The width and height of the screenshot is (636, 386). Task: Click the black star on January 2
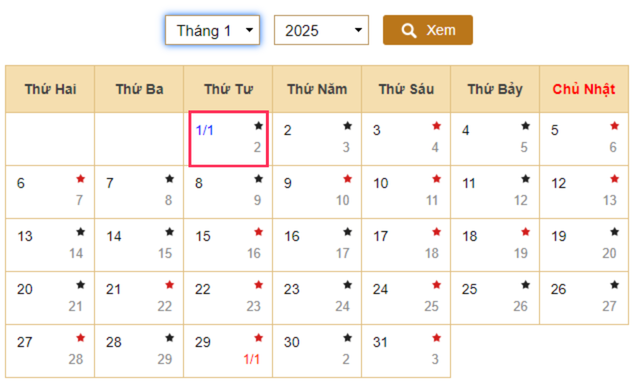point(348,126)
